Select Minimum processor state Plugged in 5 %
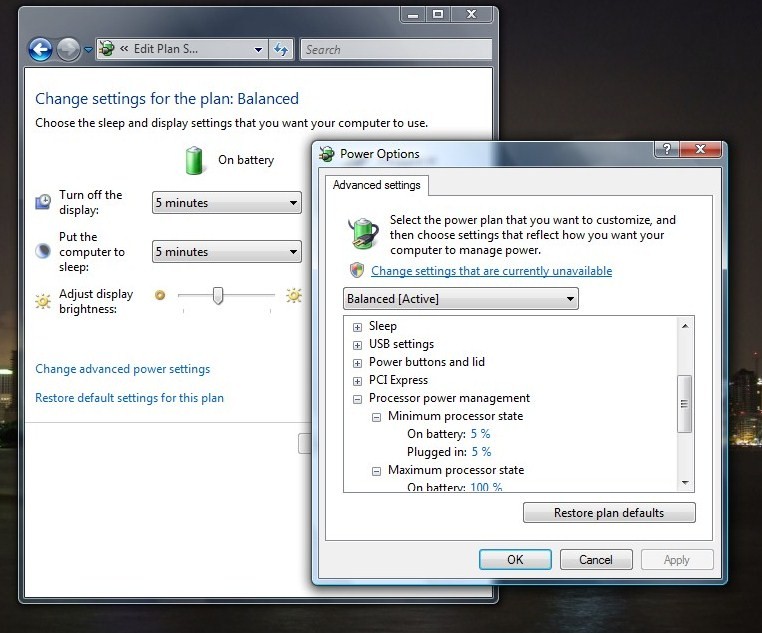 point(449,452)
